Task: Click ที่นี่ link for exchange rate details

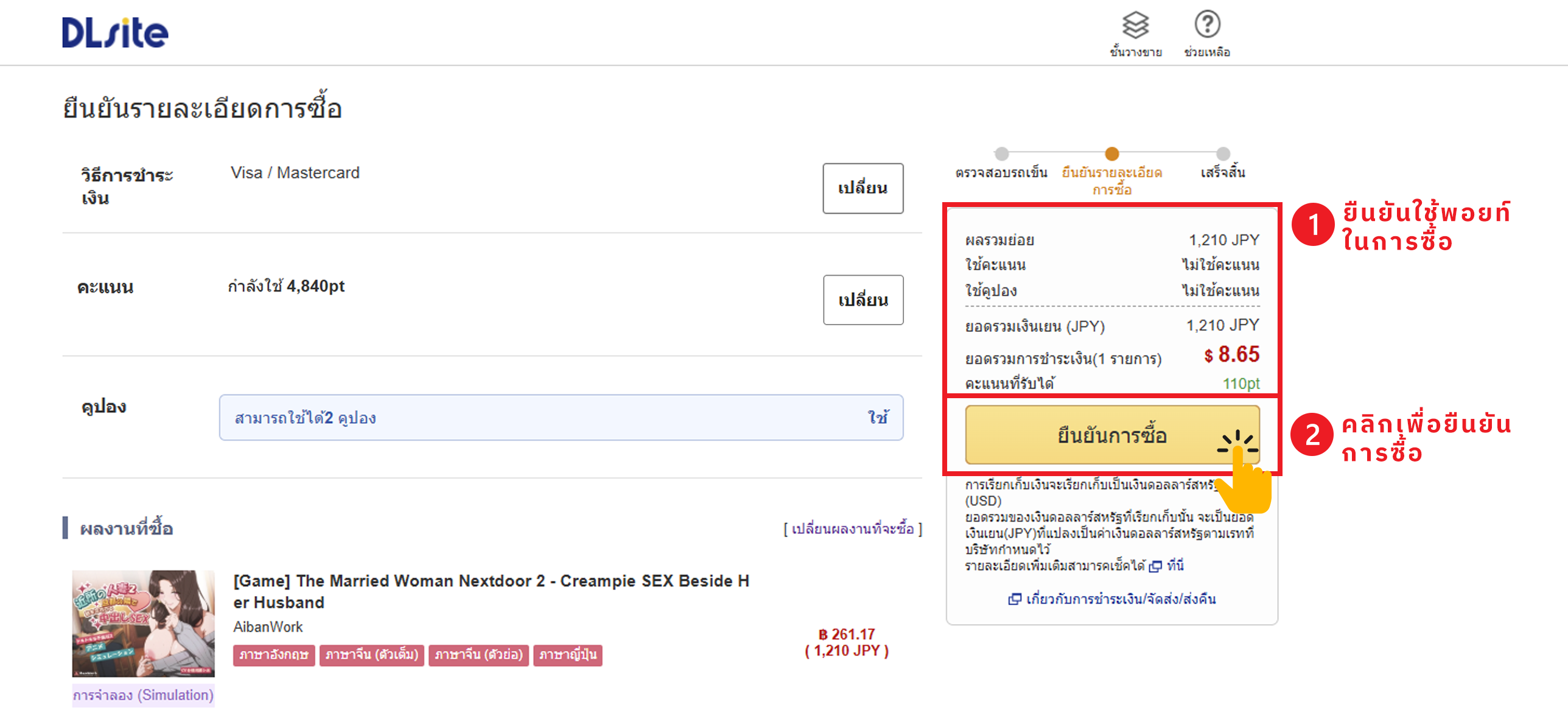Action: [1175, 566]
